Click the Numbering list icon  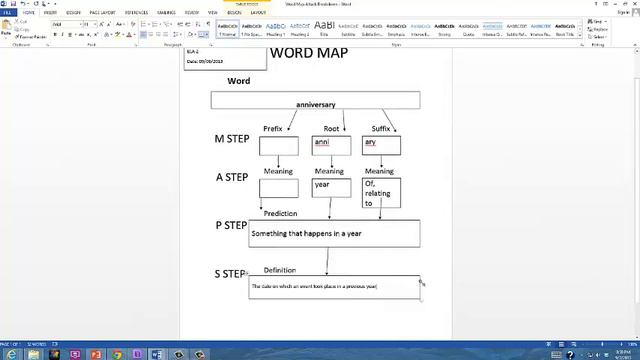(x=155, y=24)
